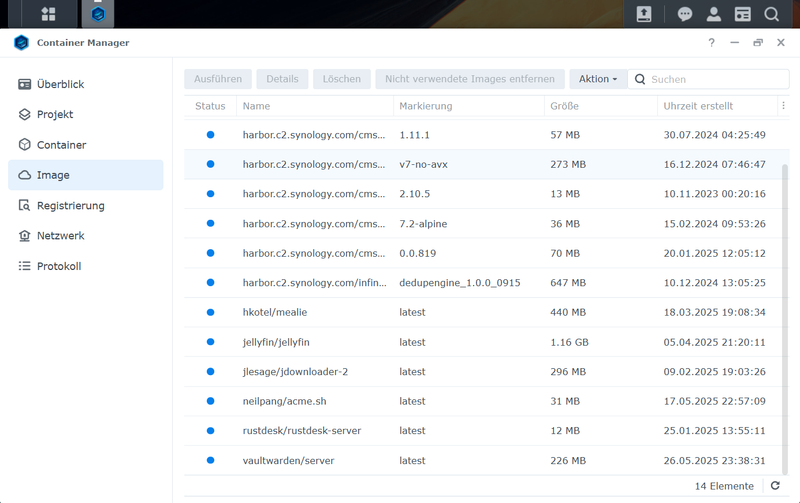Sort by the Größe column header
The width and height of the screenshot is (800, 503).
click(601, 106)
